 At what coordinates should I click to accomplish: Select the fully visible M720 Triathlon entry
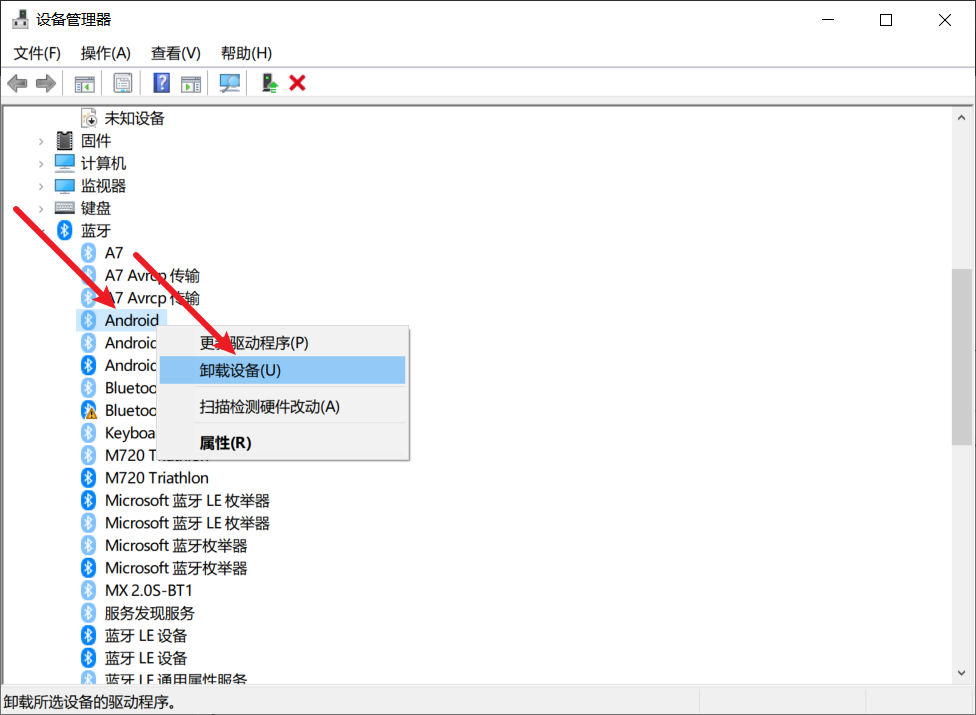pyautogui.click(x=157, y=477)
